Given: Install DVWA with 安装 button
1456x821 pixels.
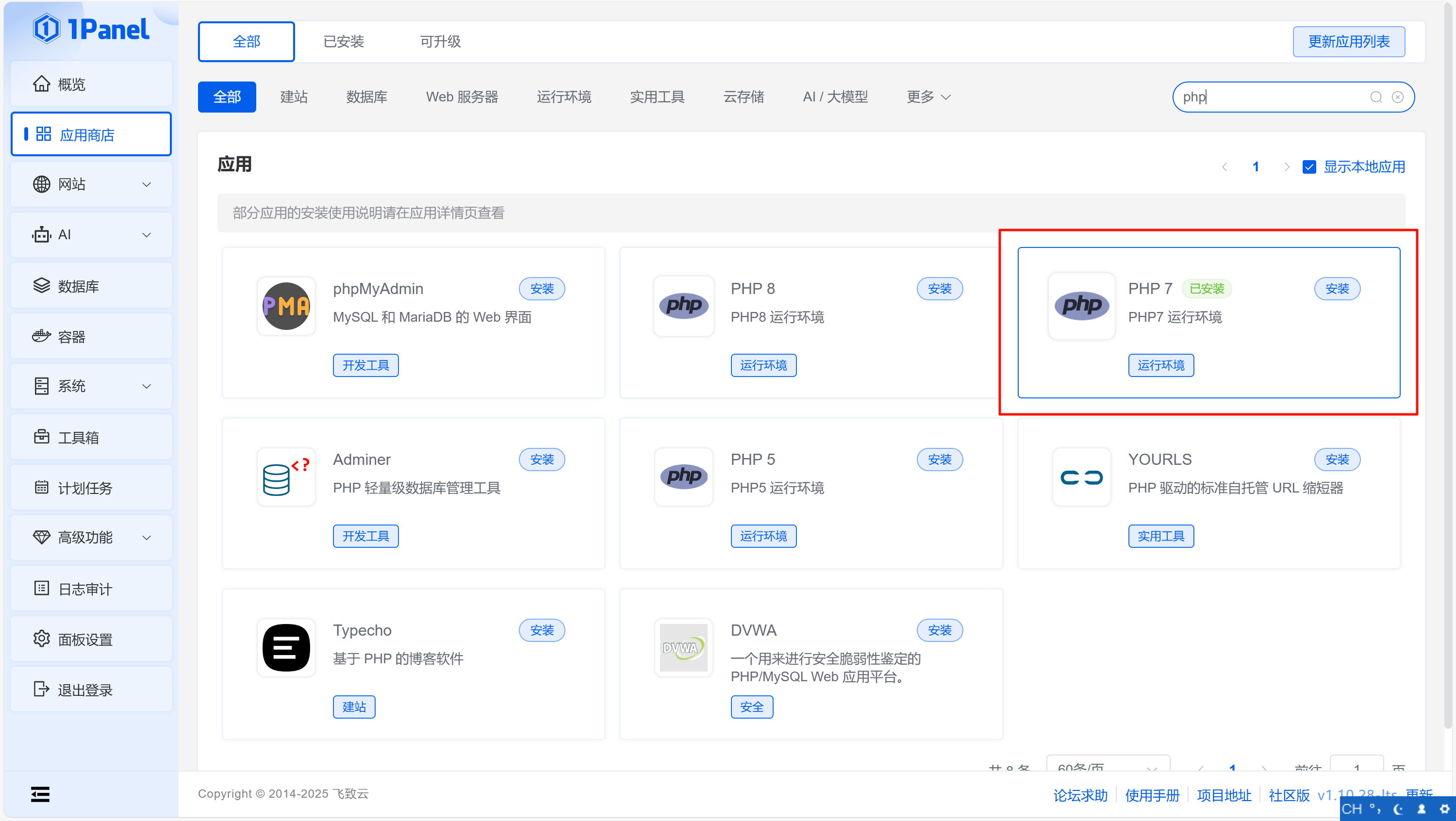Looking at the screenshot, I should (x=940, y=630).
